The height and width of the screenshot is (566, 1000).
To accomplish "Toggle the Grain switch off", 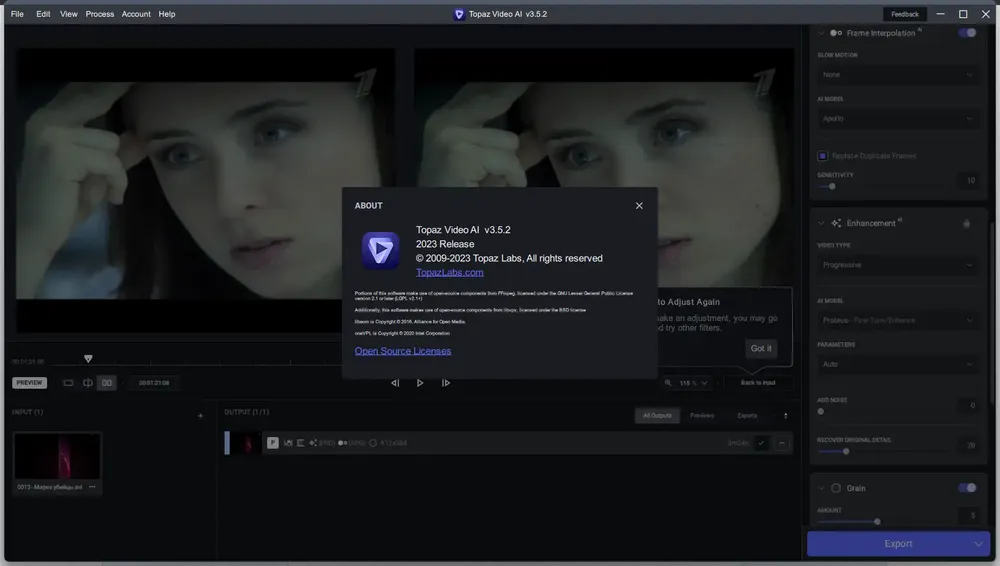I will click(x=967, y=488).
